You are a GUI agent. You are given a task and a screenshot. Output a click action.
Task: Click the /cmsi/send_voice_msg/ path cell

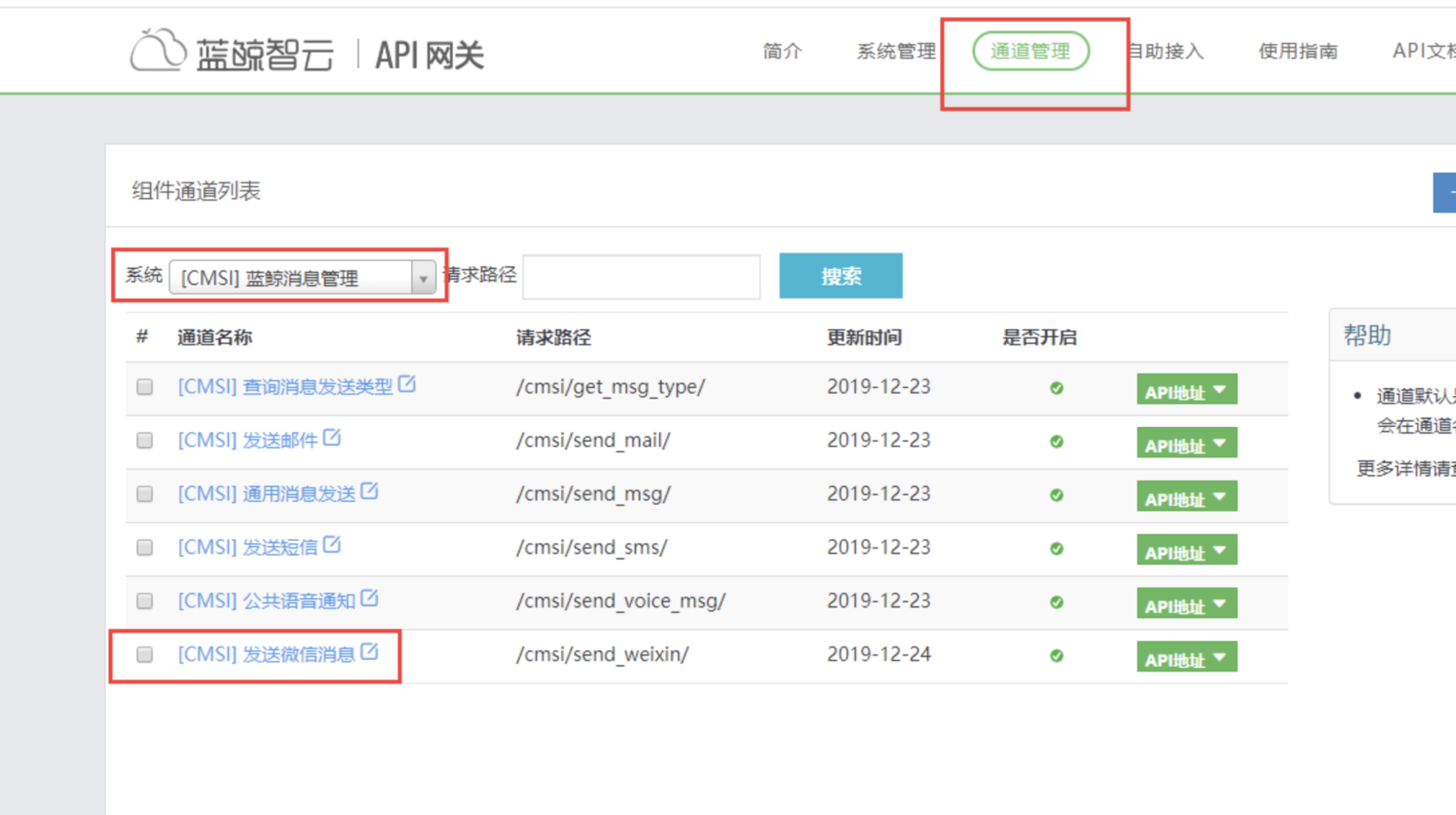620,602
